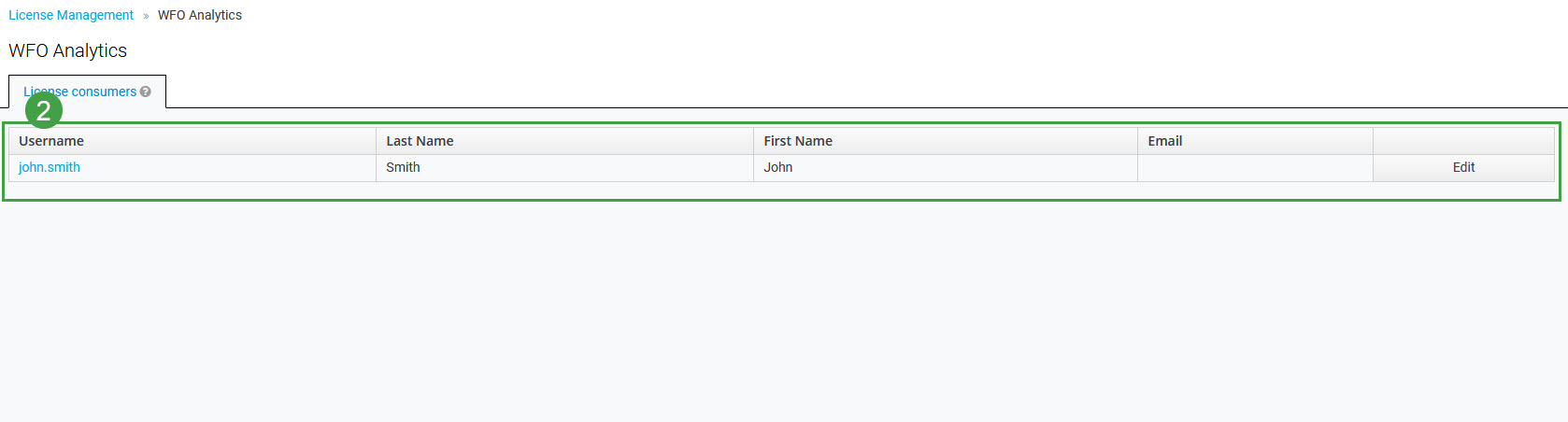Open the john.smith user link
Viewport: 1568px width, 422px height.
[x=50, y=167]
